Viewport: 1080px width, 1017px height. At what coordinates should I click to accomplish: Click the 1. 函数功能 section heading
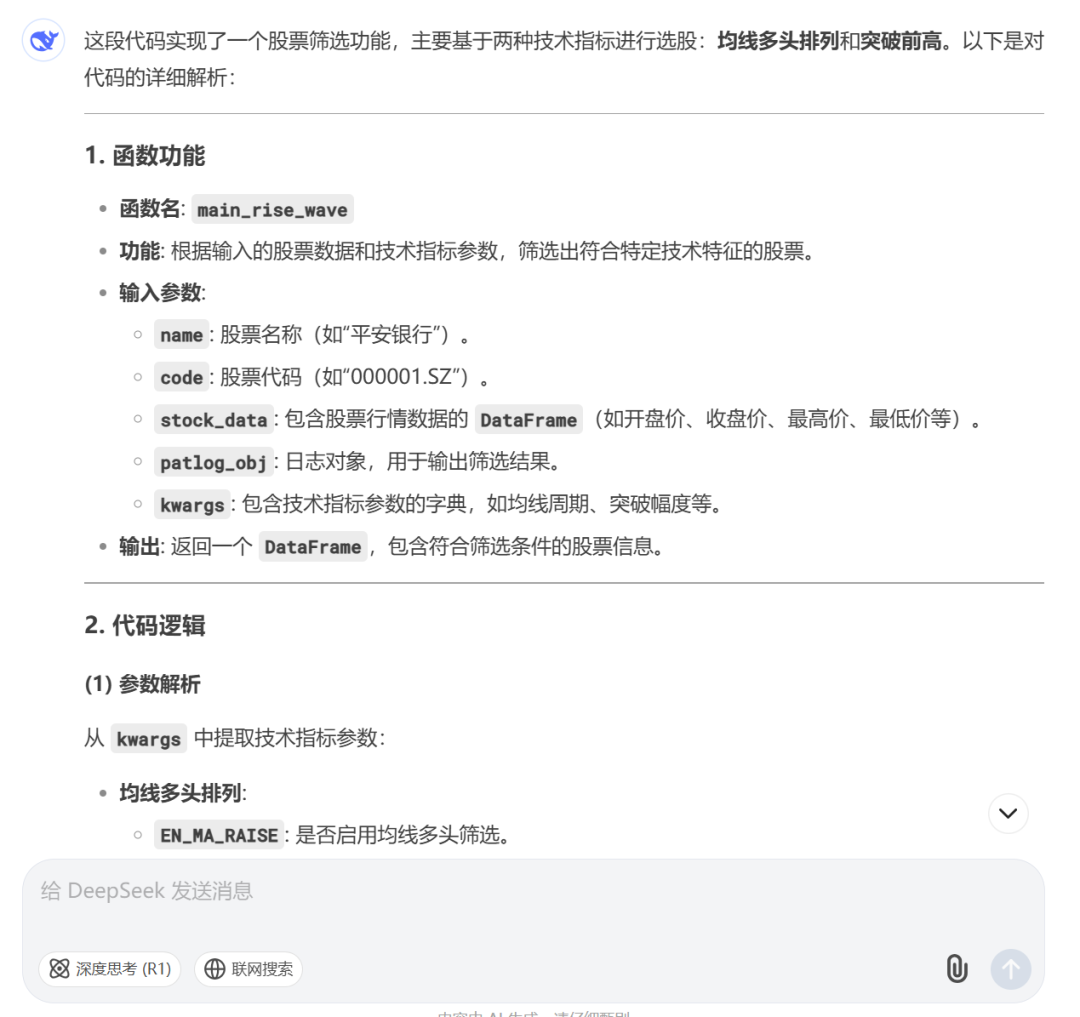pos(145,156)
